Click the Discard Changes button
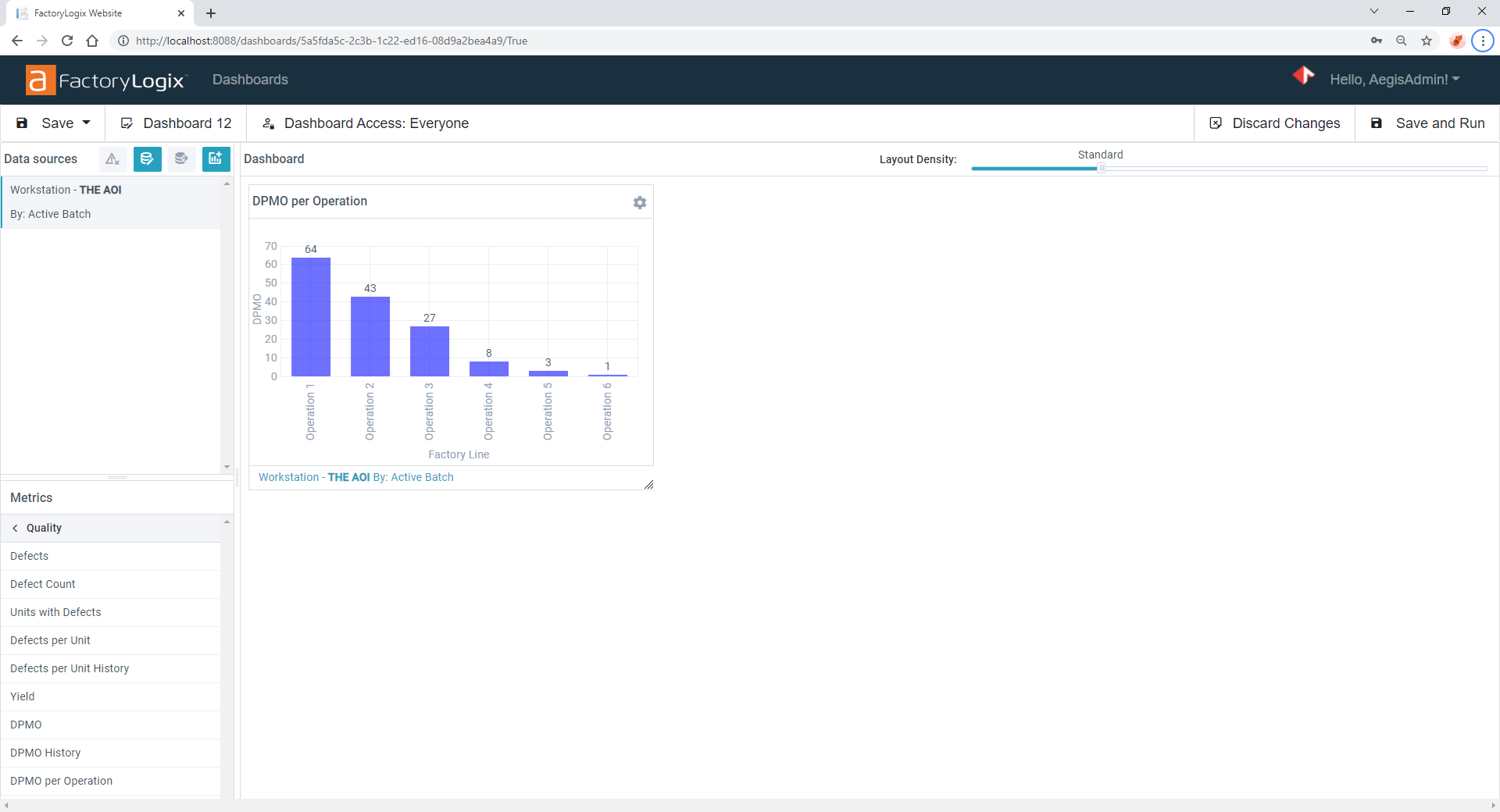 1275,123
